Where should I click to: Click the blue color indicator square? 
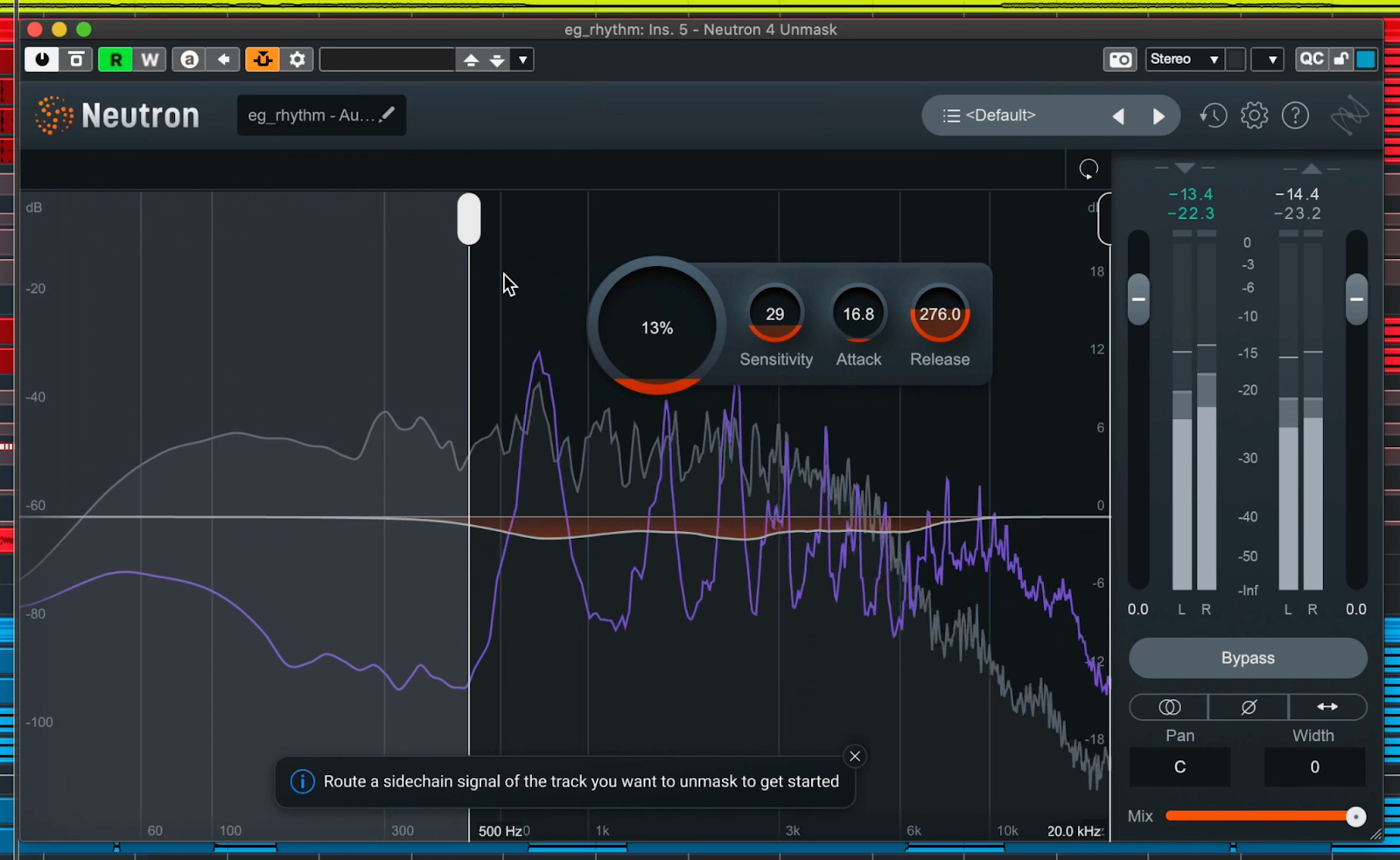click(1365, 59)
